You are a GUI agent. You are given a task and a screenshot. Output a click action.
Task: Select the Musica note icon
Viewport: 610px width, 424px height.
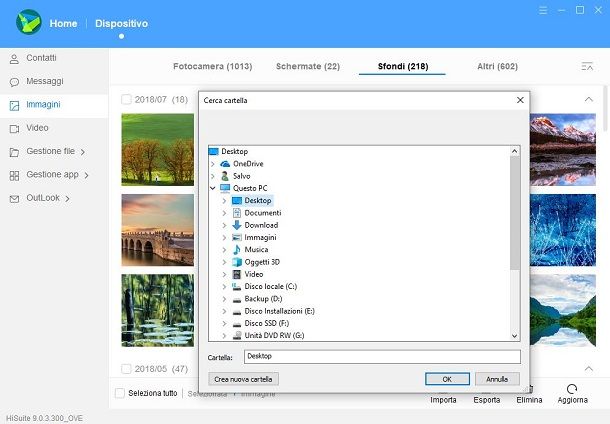pyautogui.click(x=237, y=249)
